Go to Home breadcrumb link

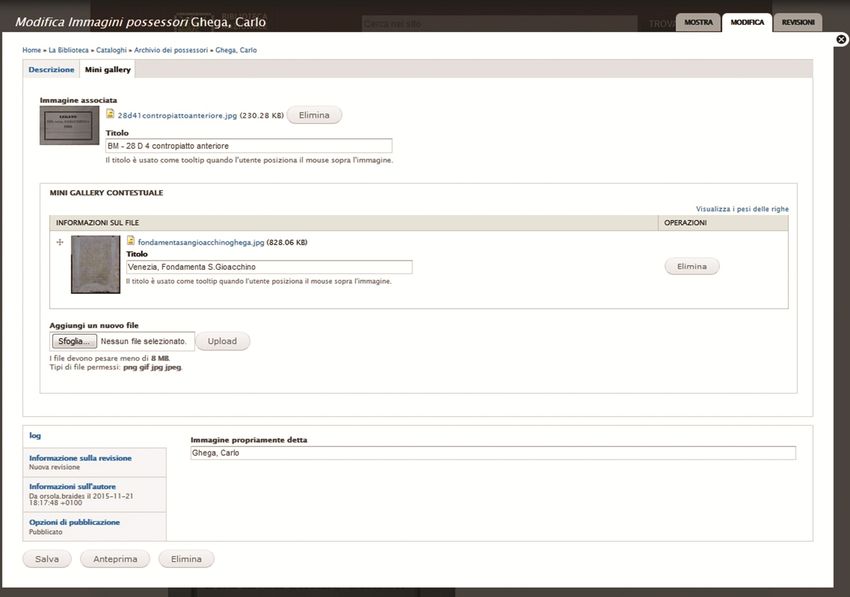click(31, 50)
